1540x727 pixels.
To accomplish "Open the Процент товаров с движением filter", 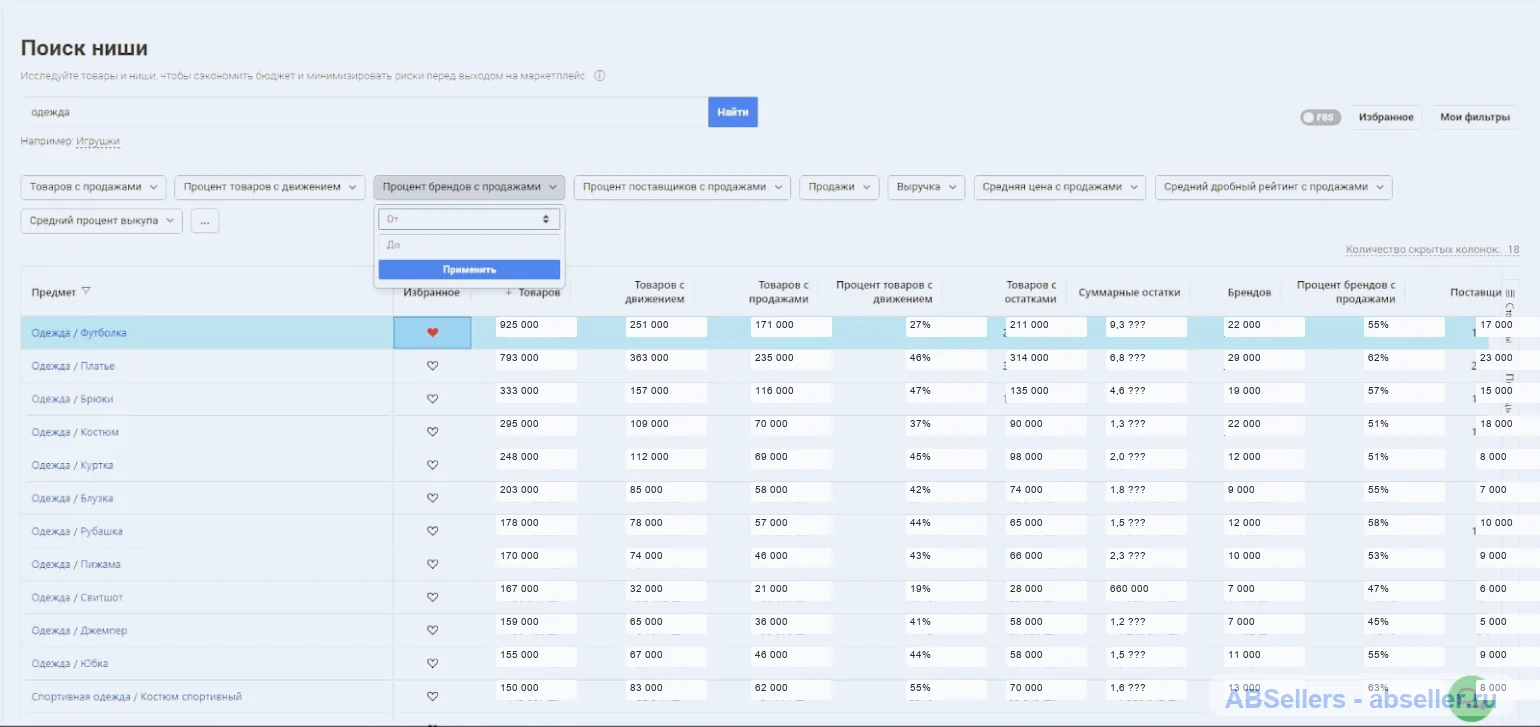I will point(271,187).
